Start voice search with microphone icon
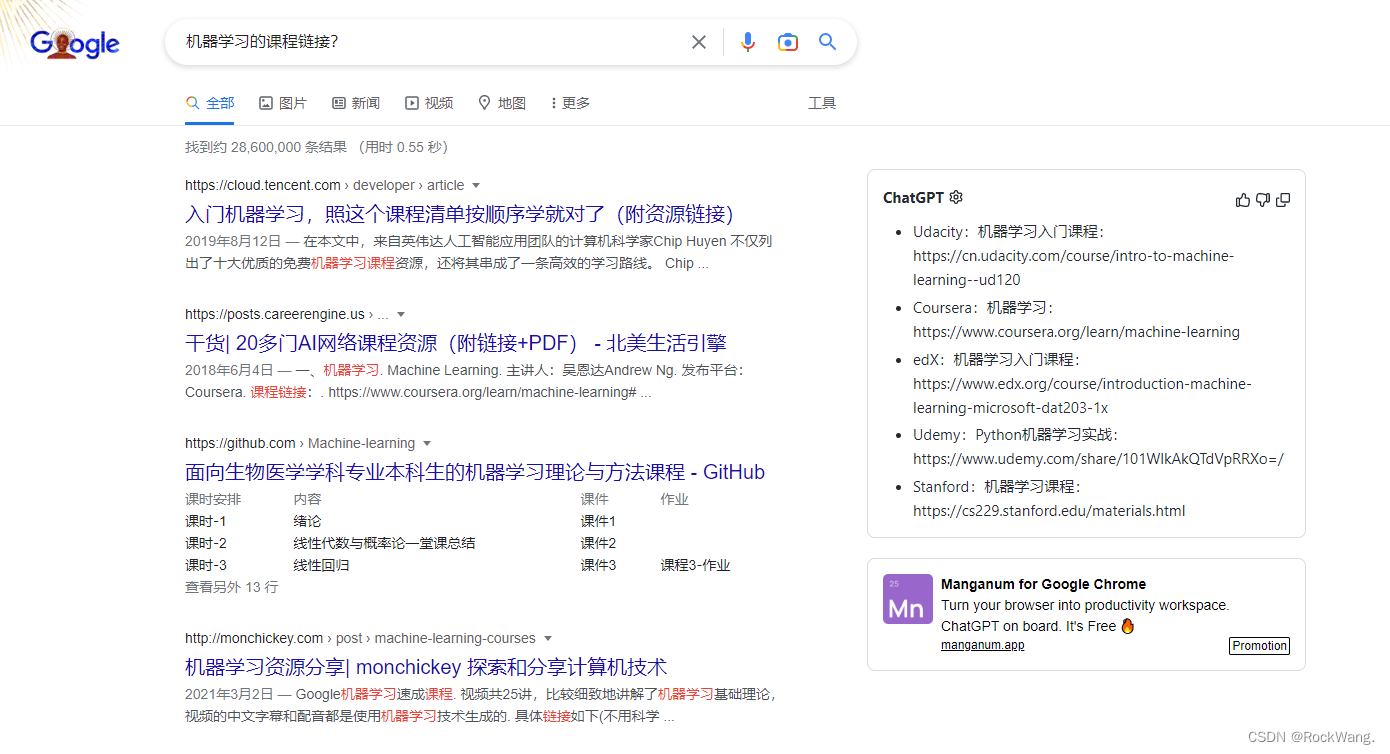 point(748,42)
